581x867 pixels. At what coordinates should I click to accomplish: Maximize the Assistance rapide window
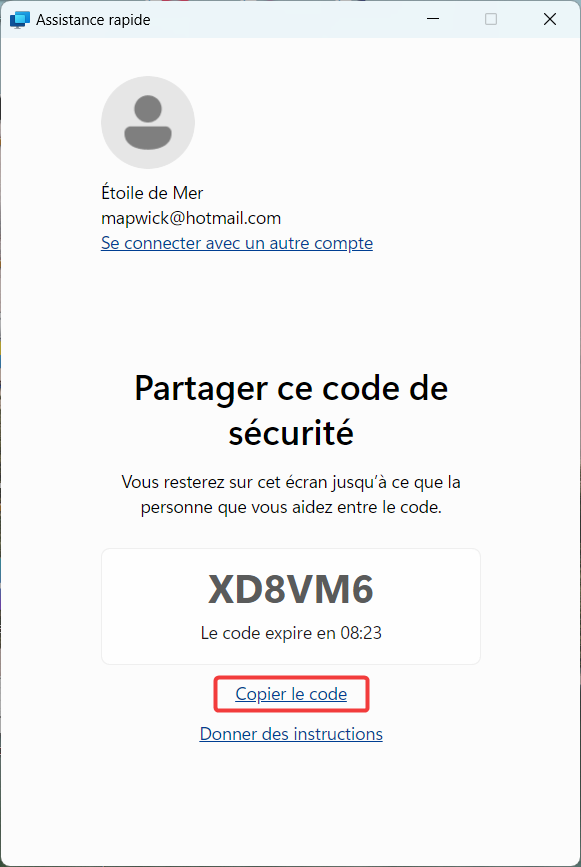(491, 19)
